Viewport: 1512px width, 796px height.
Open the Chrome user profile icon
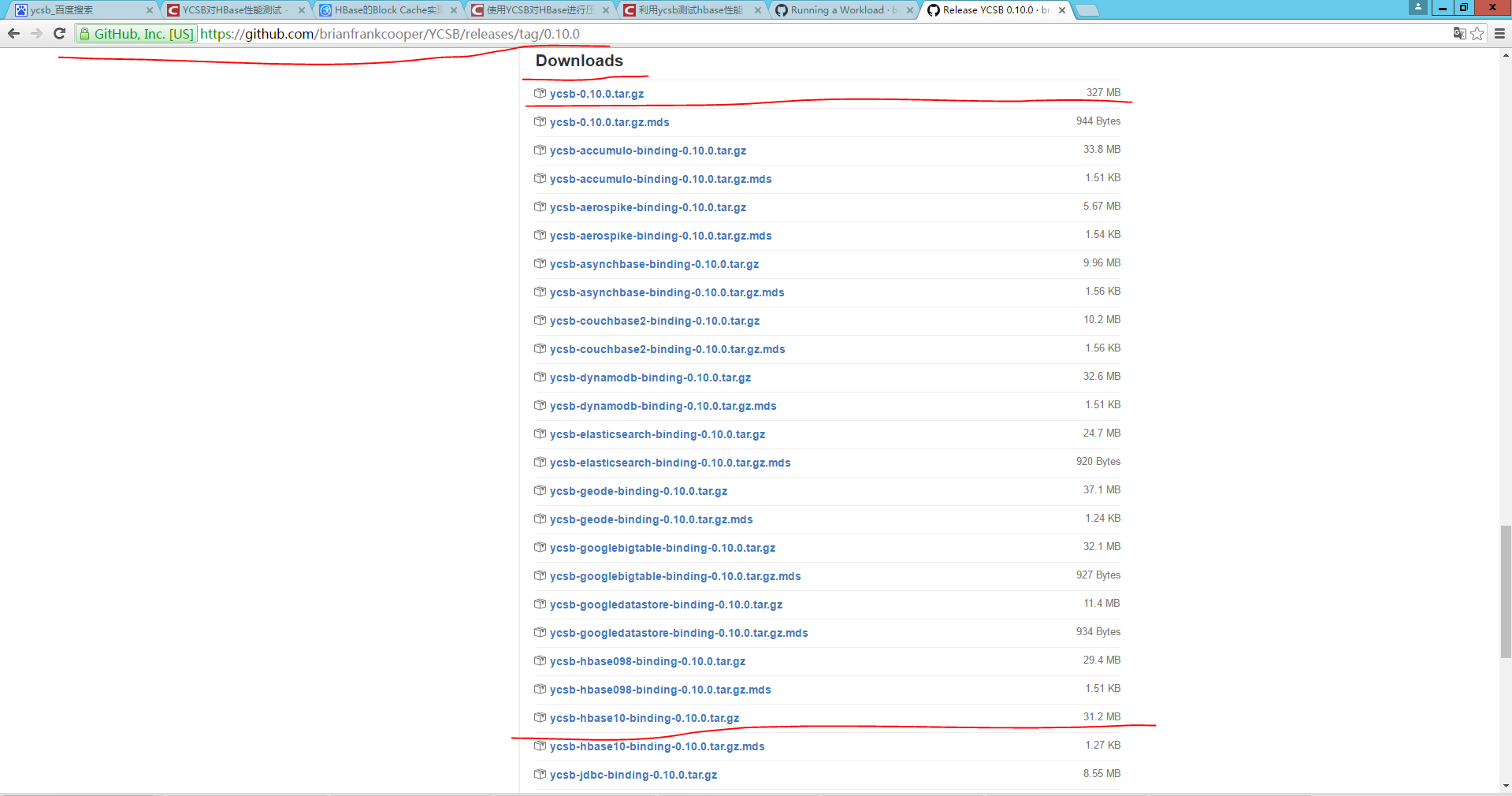click(1417, 7)
